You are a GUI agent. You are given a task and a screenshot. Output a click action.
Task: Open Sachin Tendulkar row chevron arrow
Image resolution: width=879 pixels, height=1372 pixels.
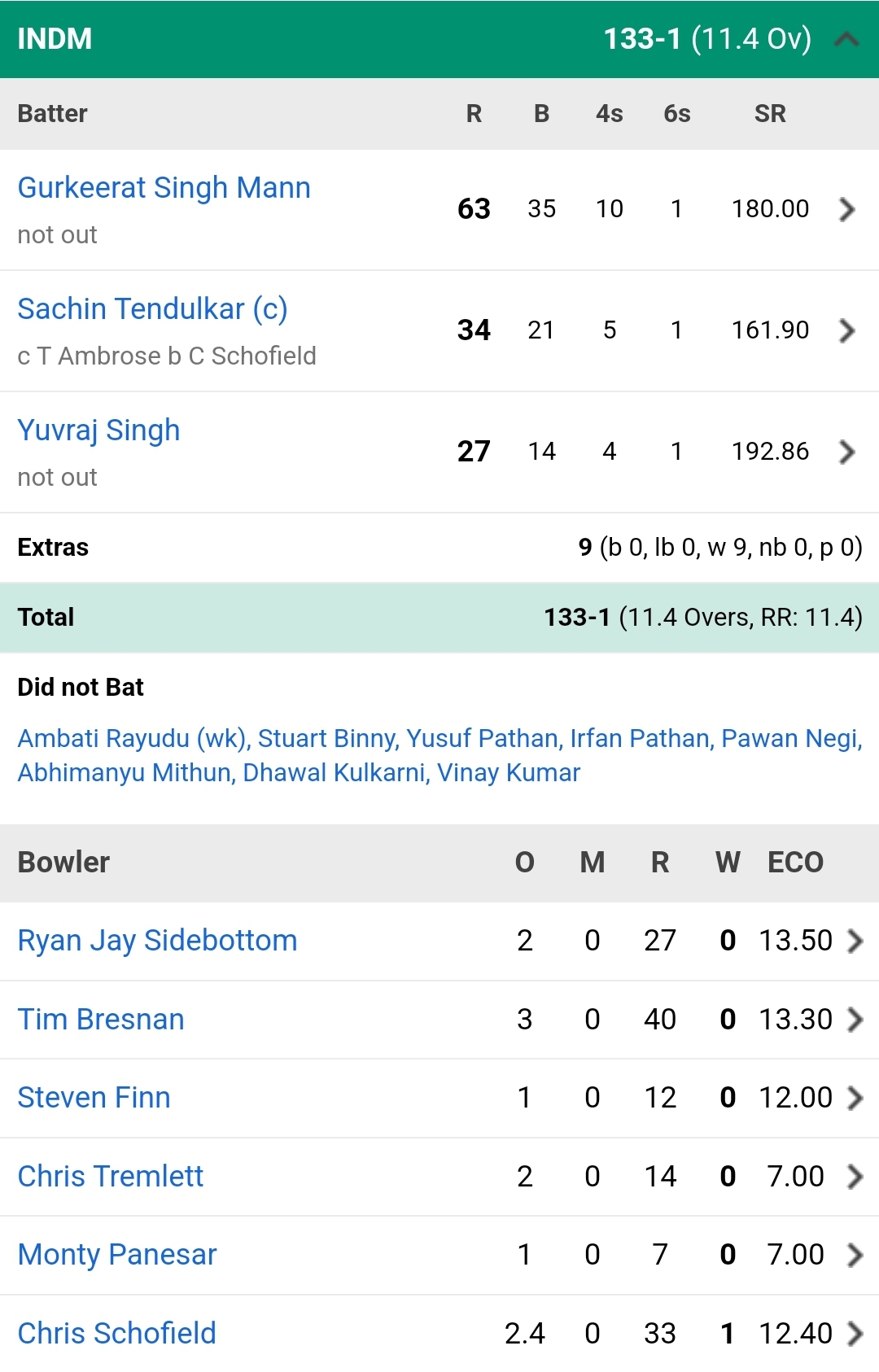pyautogui.click(x=846, y=330)
